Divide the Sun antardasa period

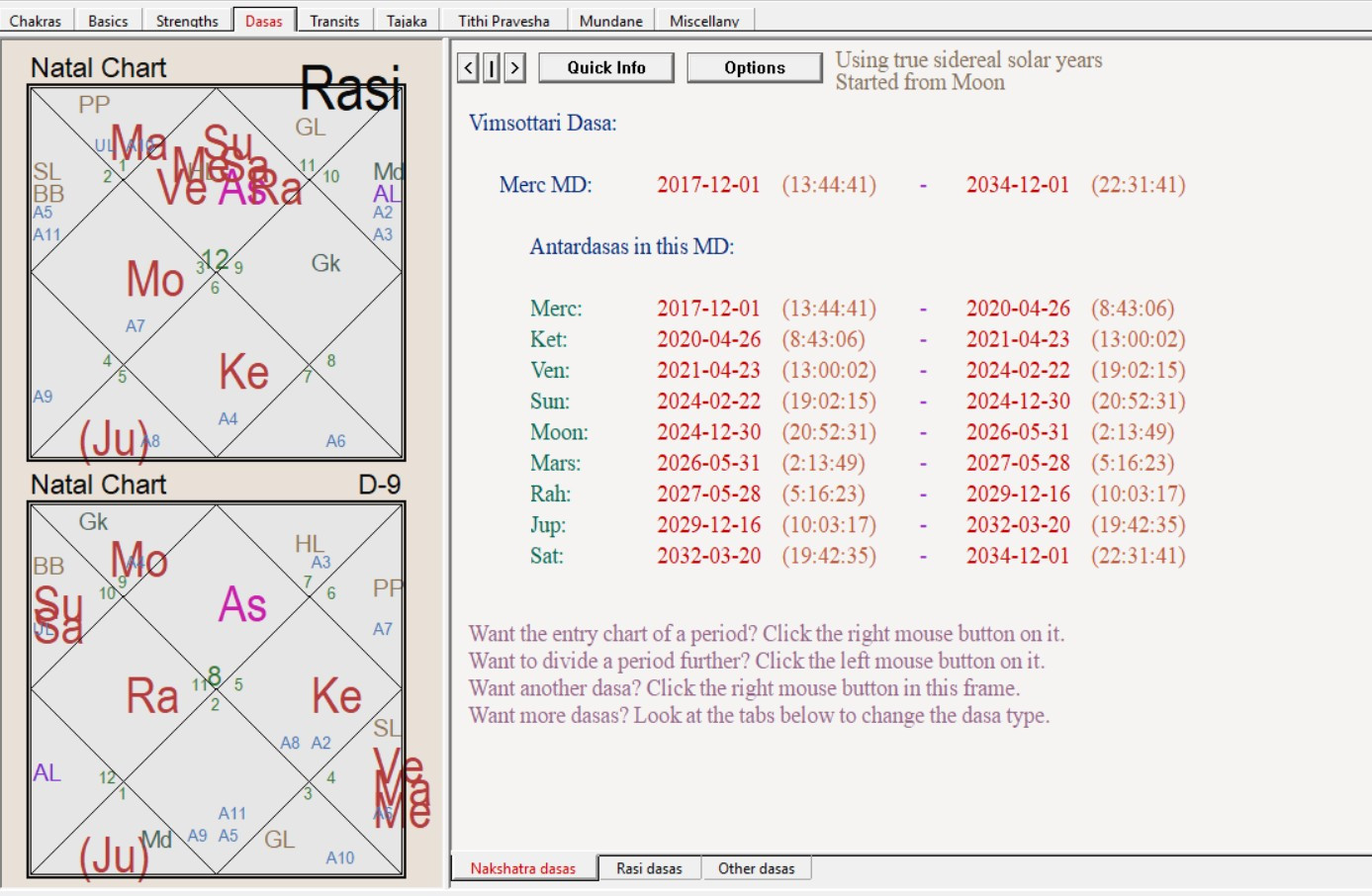coord(549,402)
